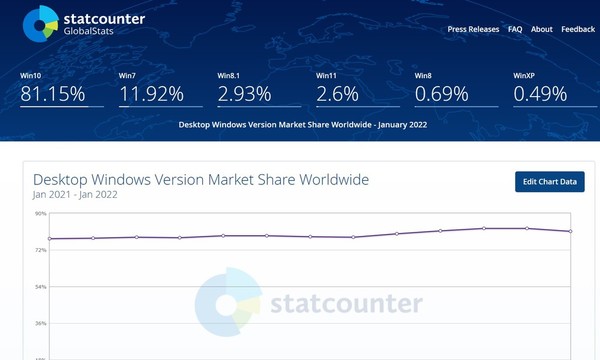
Task: Go to the FAQ page
Action: click(x=515, y=29)
